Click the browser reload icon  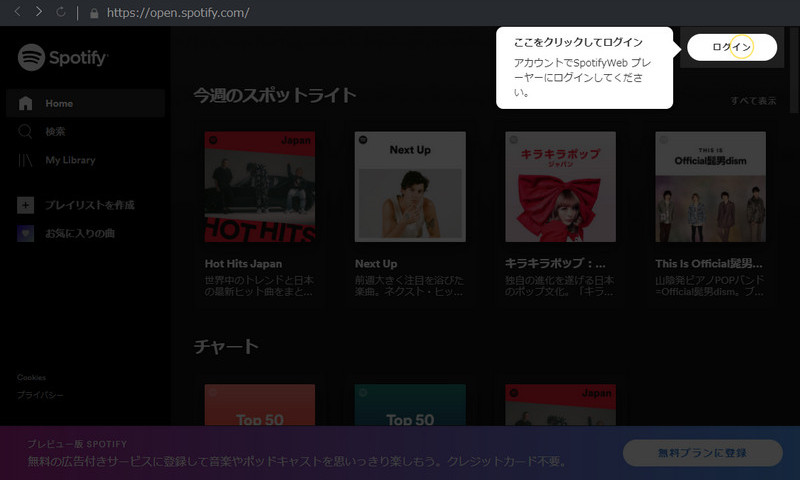point(61,12)
